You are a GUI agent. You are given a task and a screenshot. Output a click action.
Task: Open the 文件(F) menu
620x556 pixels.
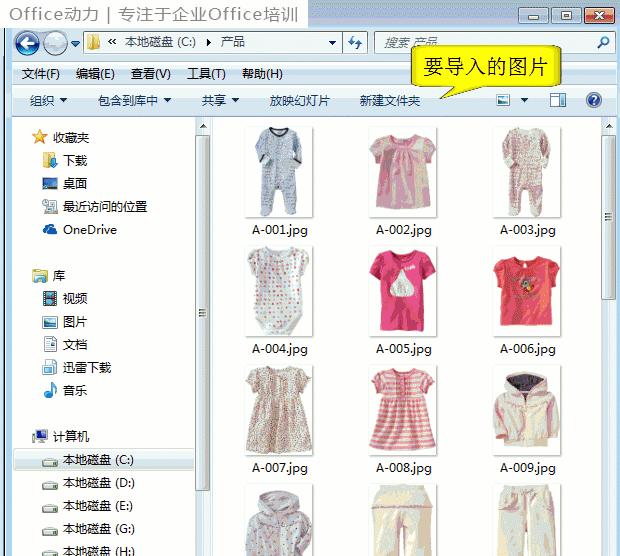tap(40, 74)
